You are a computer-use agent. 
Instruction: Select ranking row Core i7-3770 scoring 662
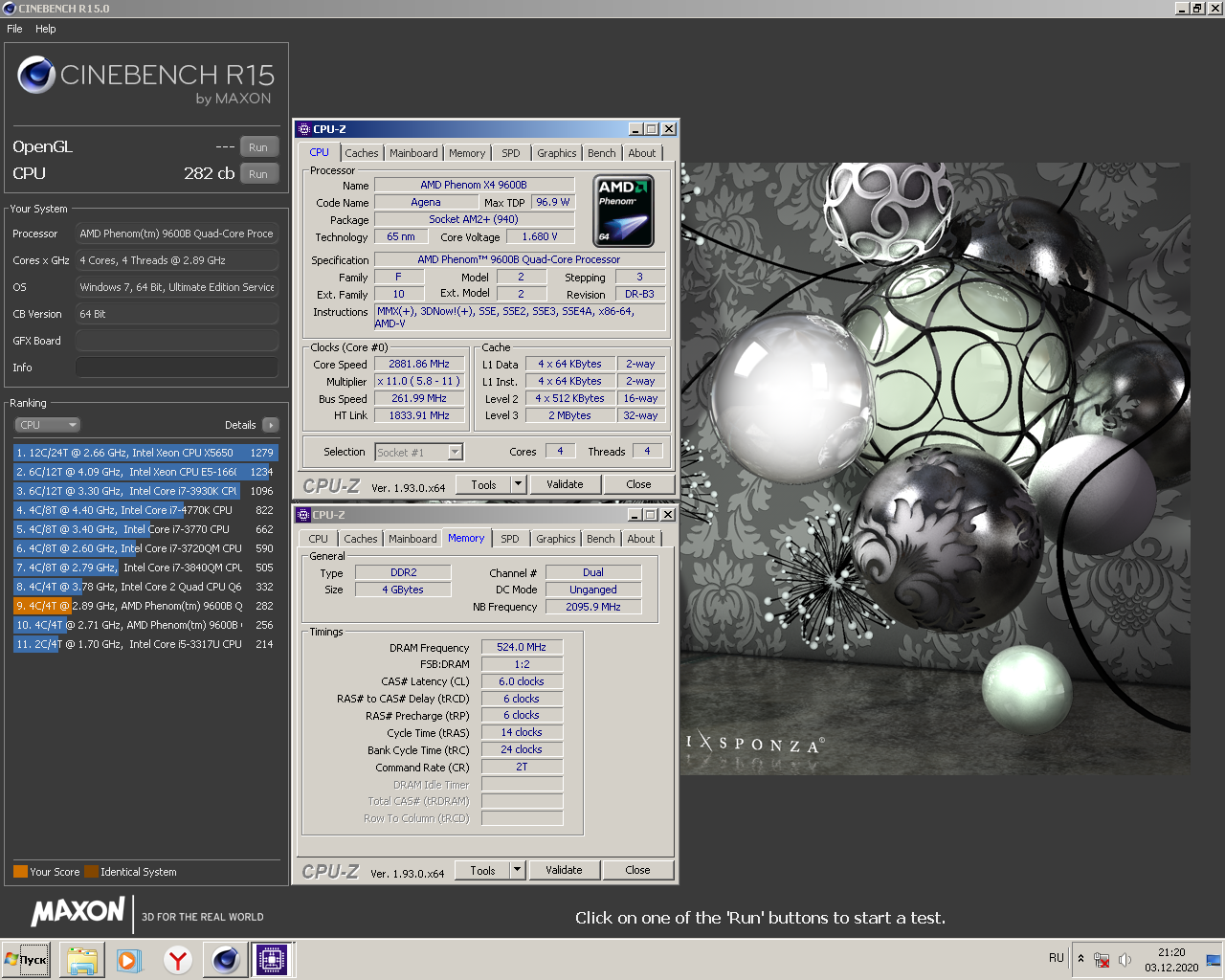point(145,529)
